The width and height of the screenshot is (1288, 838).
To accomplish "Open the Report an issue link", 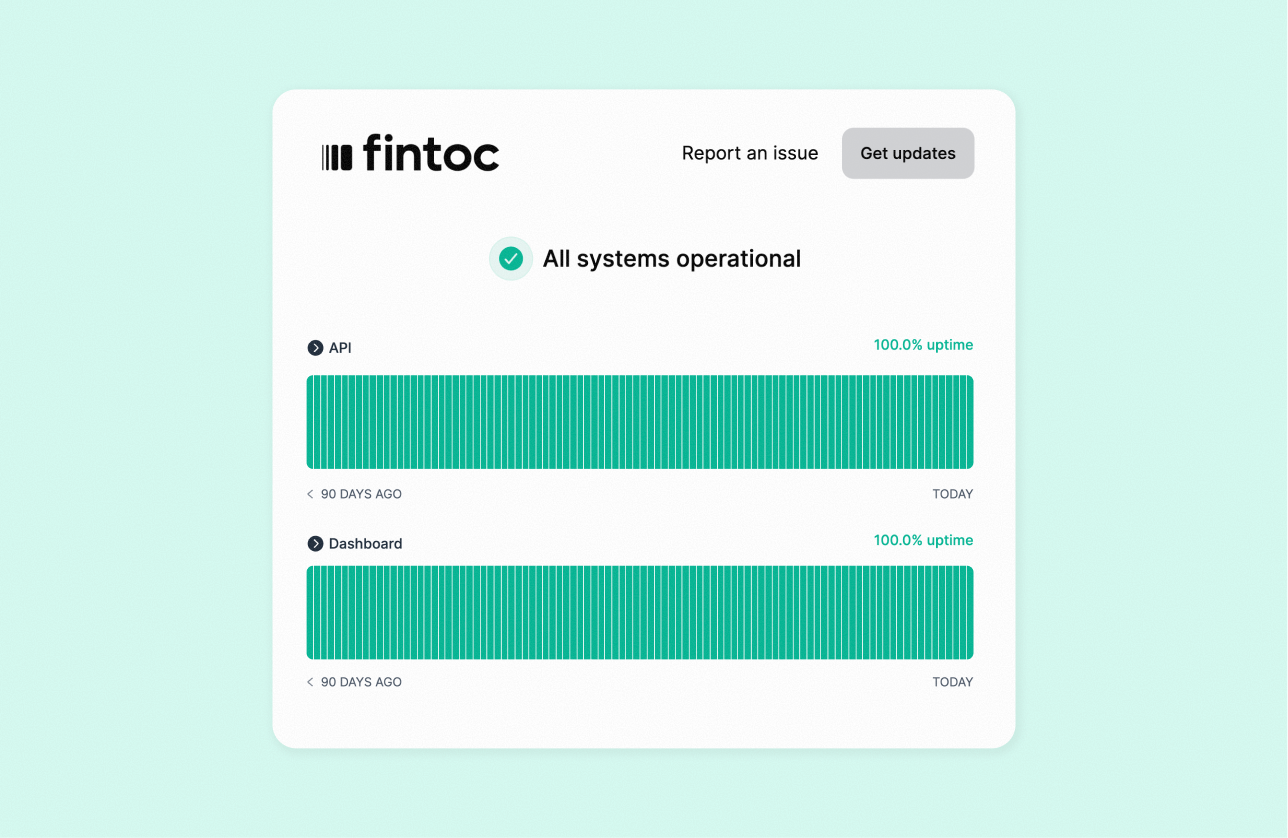I will (750, 153).
